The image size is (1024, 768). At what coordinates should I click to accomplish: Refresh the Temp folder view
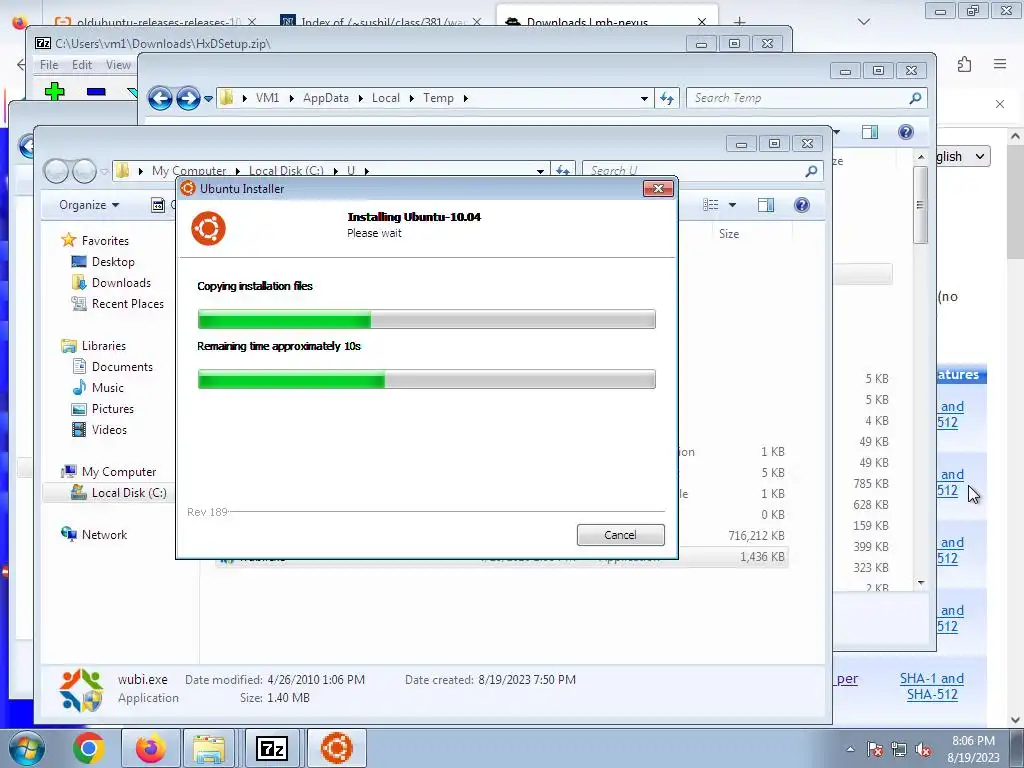pos(667,98)
